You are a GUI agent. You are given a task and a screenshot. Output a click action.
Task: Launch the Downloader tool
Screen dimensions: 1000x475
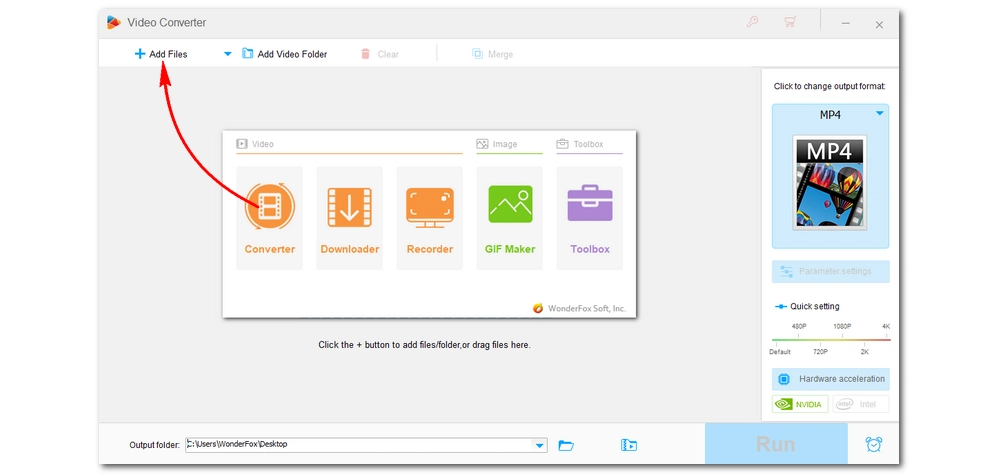click(349, 208)
